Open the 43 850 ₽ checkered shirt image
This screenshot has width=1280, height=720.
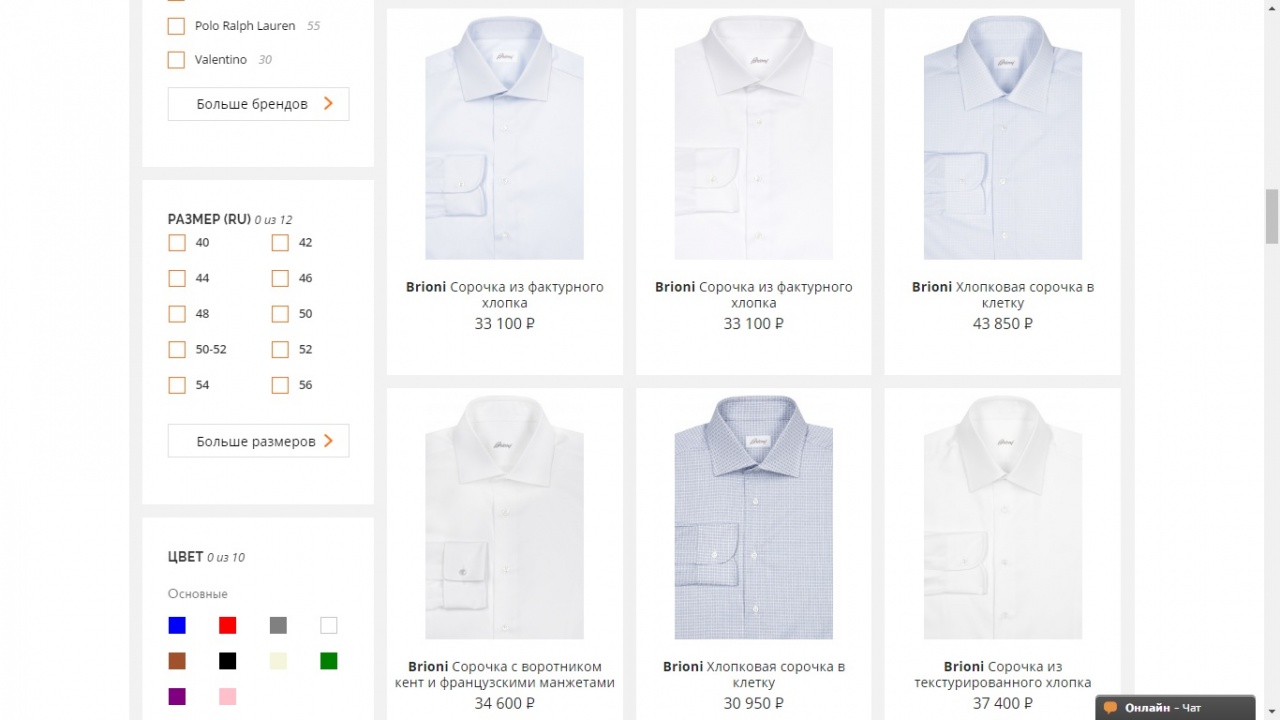pos(1002,138)
